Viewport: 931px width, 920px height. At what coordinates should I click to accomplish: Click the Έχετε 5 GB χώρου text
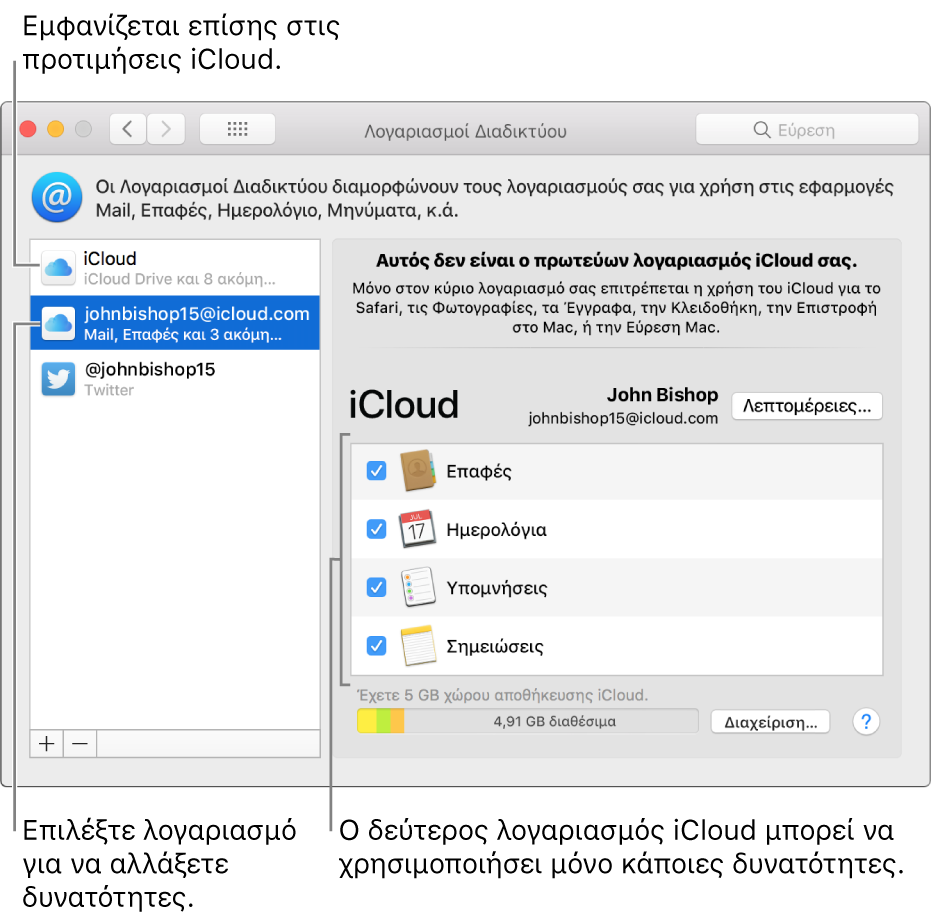(x=502, y=695)
